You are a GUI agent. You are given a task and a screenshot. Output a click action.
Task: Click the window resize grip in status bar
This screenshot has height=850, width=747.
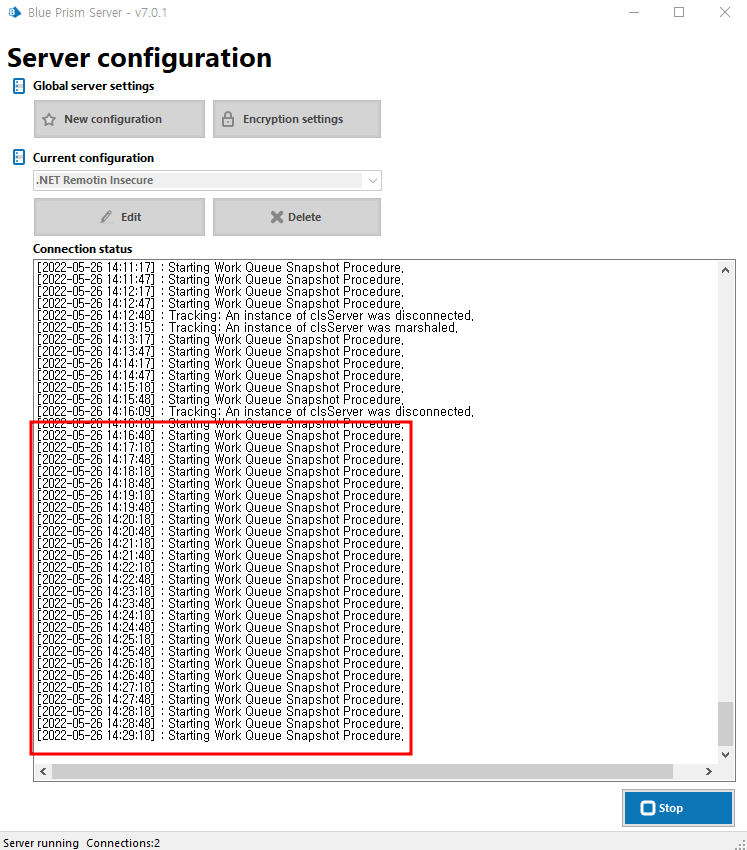click(741, 845)
